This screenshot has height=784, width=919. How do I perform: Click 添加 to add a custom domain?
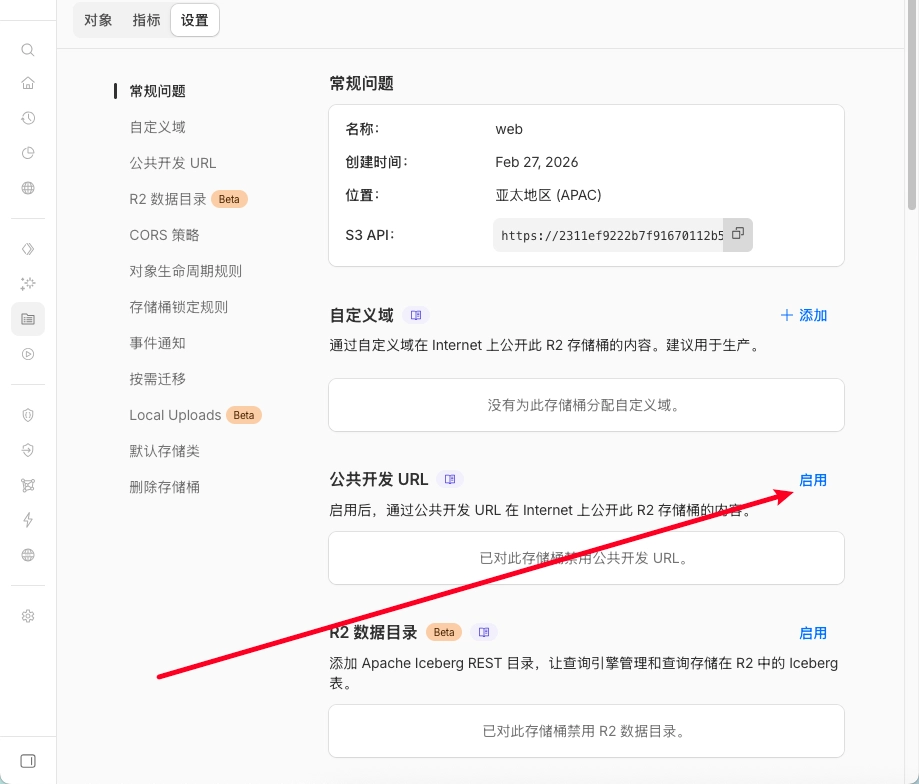(x=804, y=315)
